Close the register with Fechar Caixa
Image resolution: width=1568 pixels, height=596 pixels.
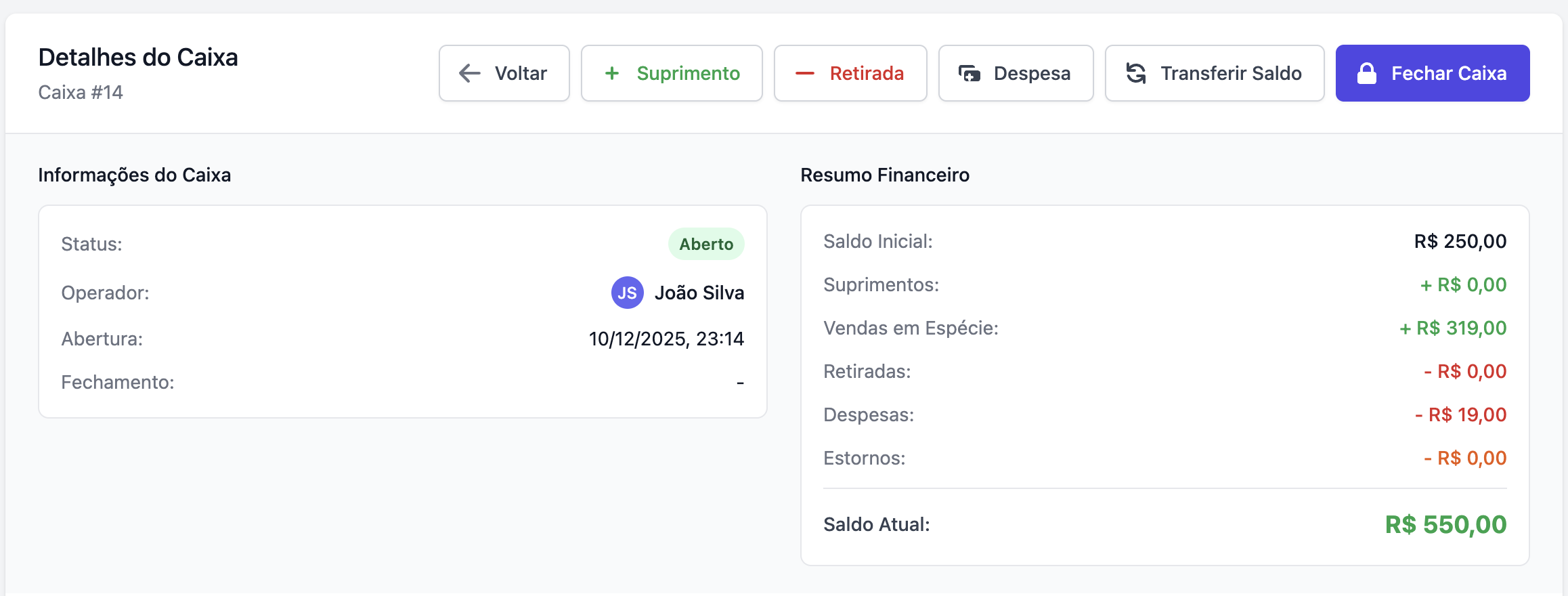click(1433, 73)
